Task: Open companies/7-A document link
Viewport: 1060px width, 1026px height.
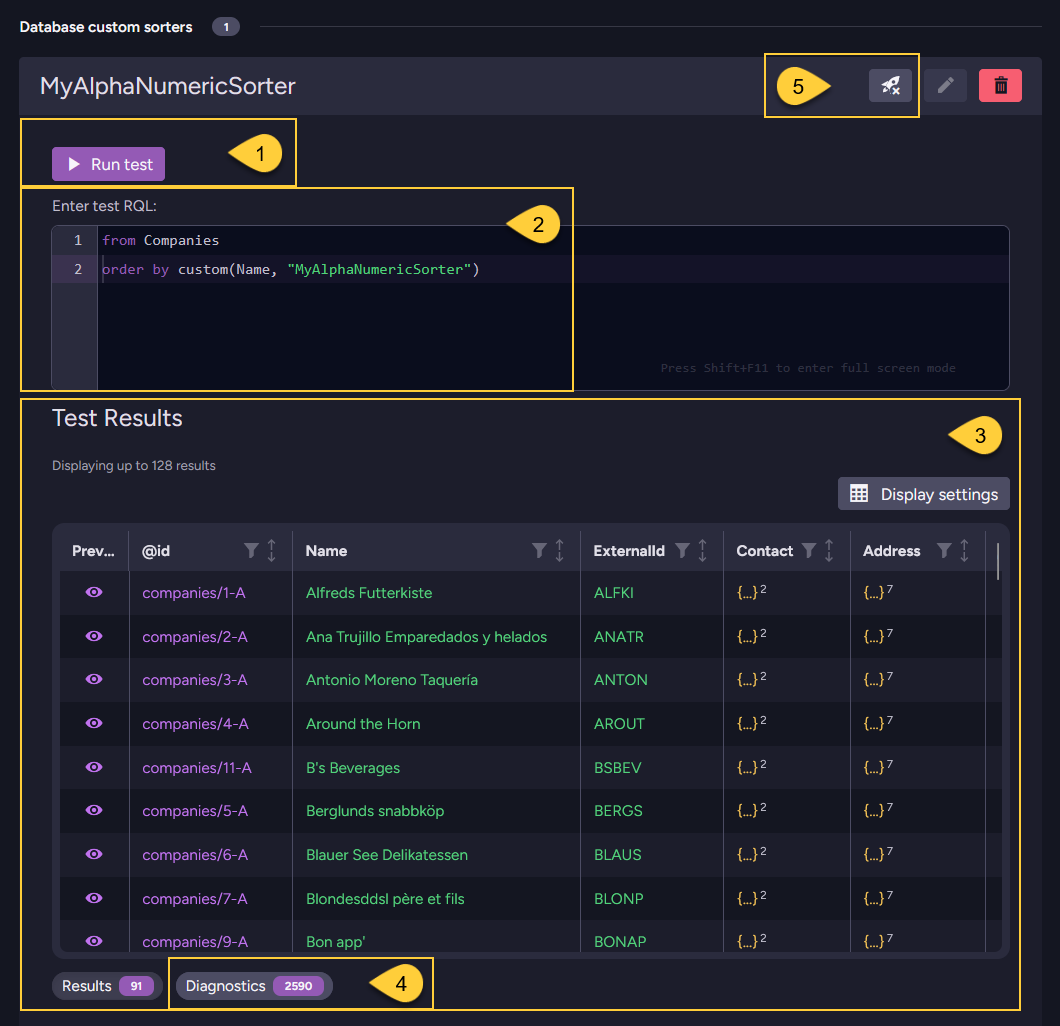Action: point(195,899)
